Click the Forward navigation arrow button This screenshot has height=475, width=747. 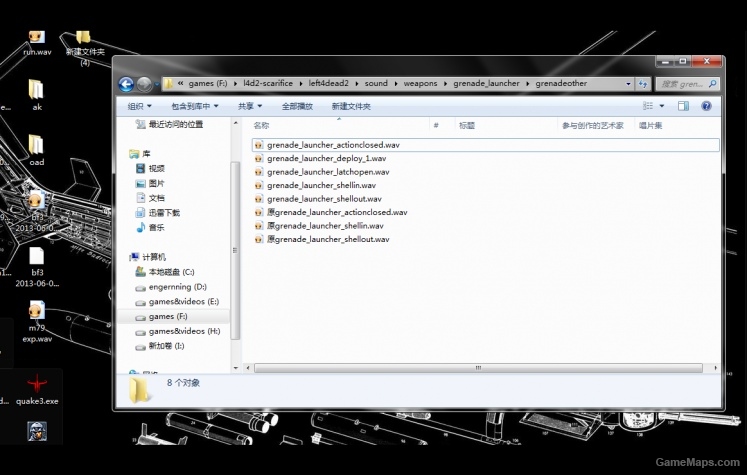click(144, 84)
